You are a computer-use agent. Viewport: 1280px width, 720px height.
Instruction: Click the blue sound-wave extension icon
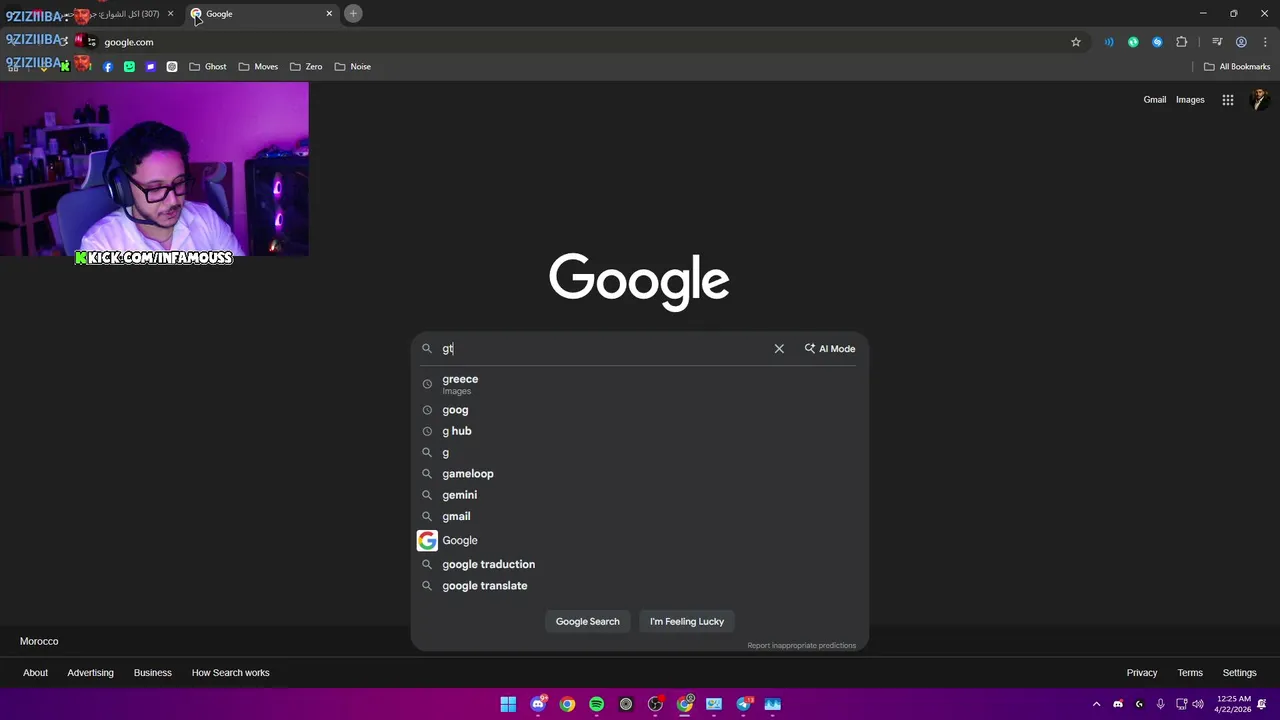pyautogui.click(x=1109, y=42)
